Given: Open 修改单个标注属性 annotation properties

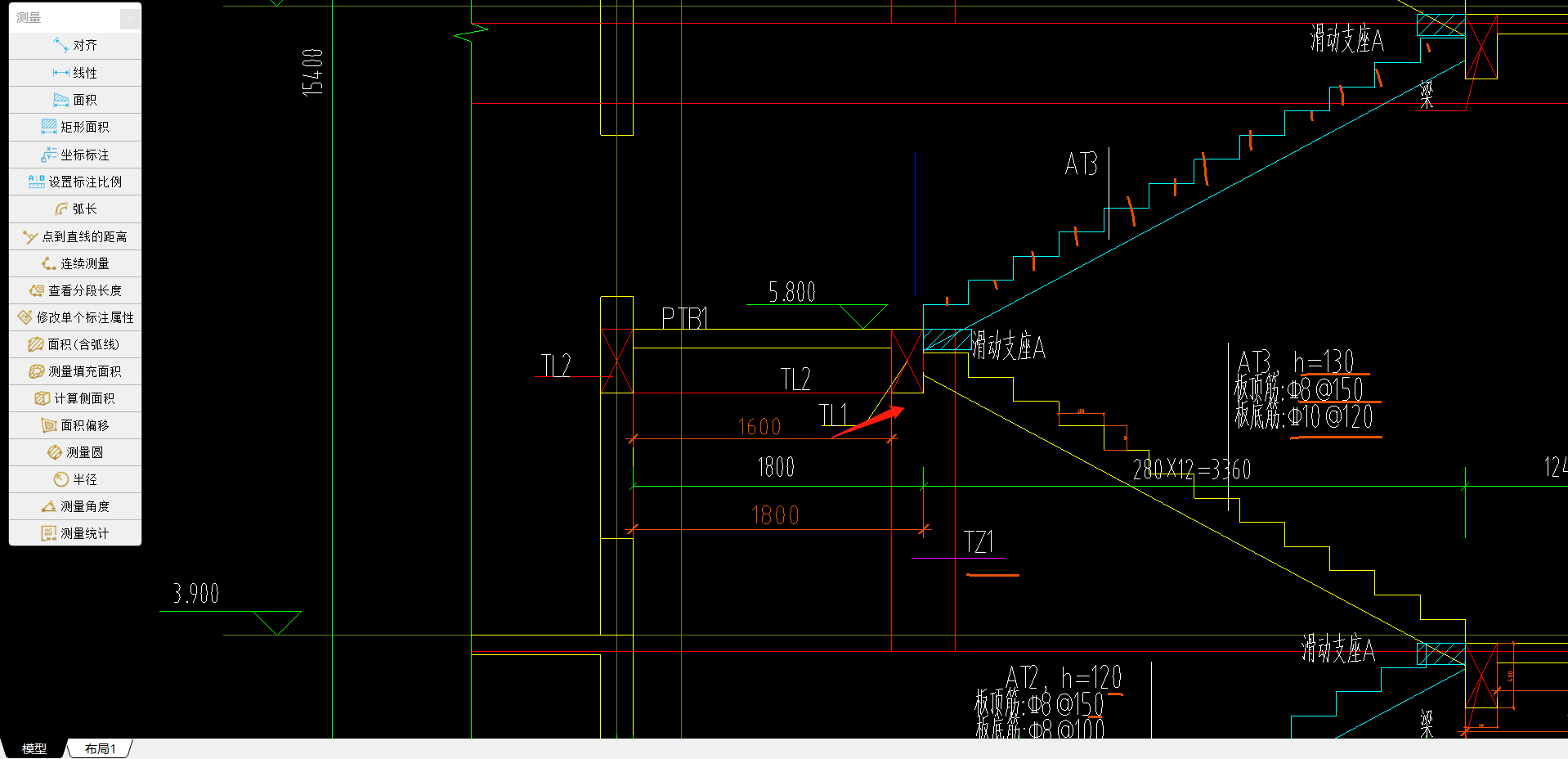Looking at the screenshot, I should click(x=75, y=317).
